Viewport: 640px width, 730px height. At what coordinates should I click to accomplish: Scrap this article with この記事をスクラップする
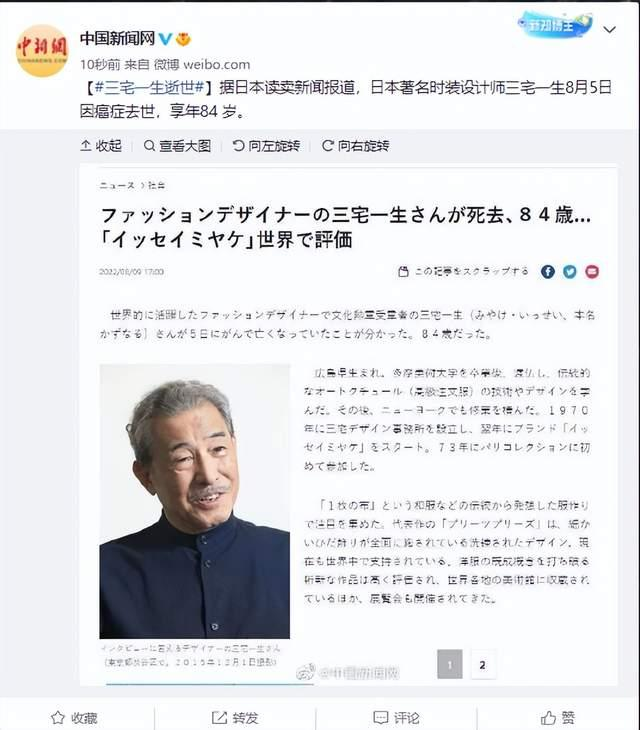464,271
